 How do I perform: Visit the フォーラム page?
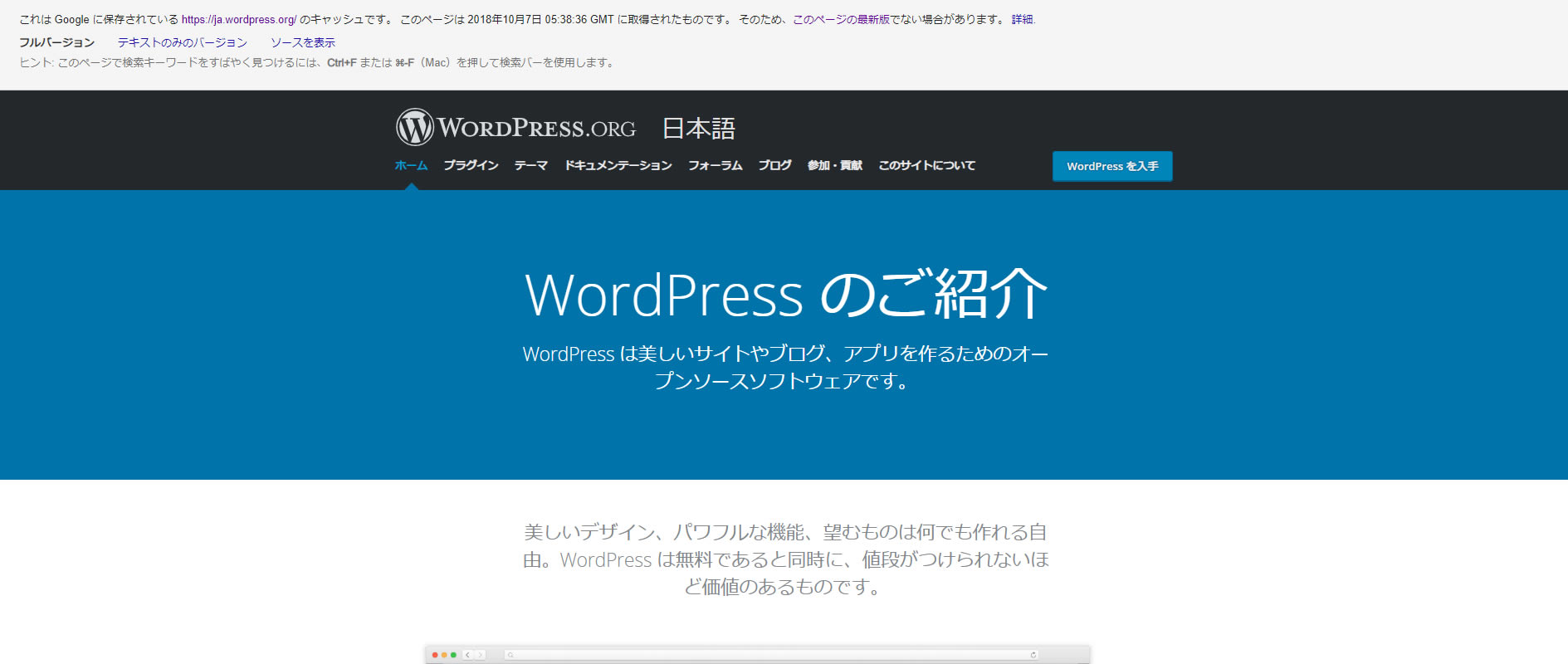tap(715, 165)
